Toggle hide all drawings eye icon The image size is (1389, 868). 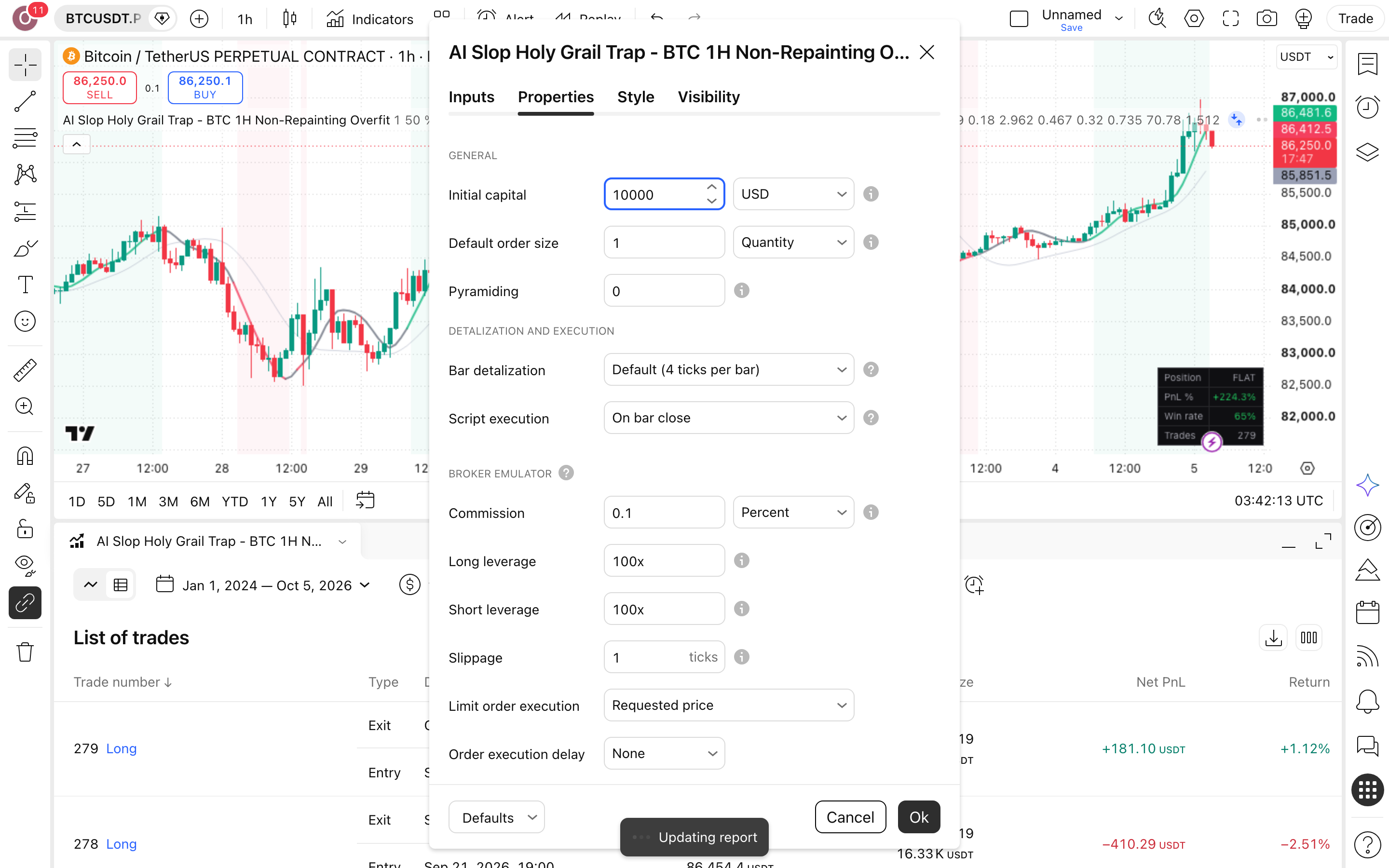(25, 566)
